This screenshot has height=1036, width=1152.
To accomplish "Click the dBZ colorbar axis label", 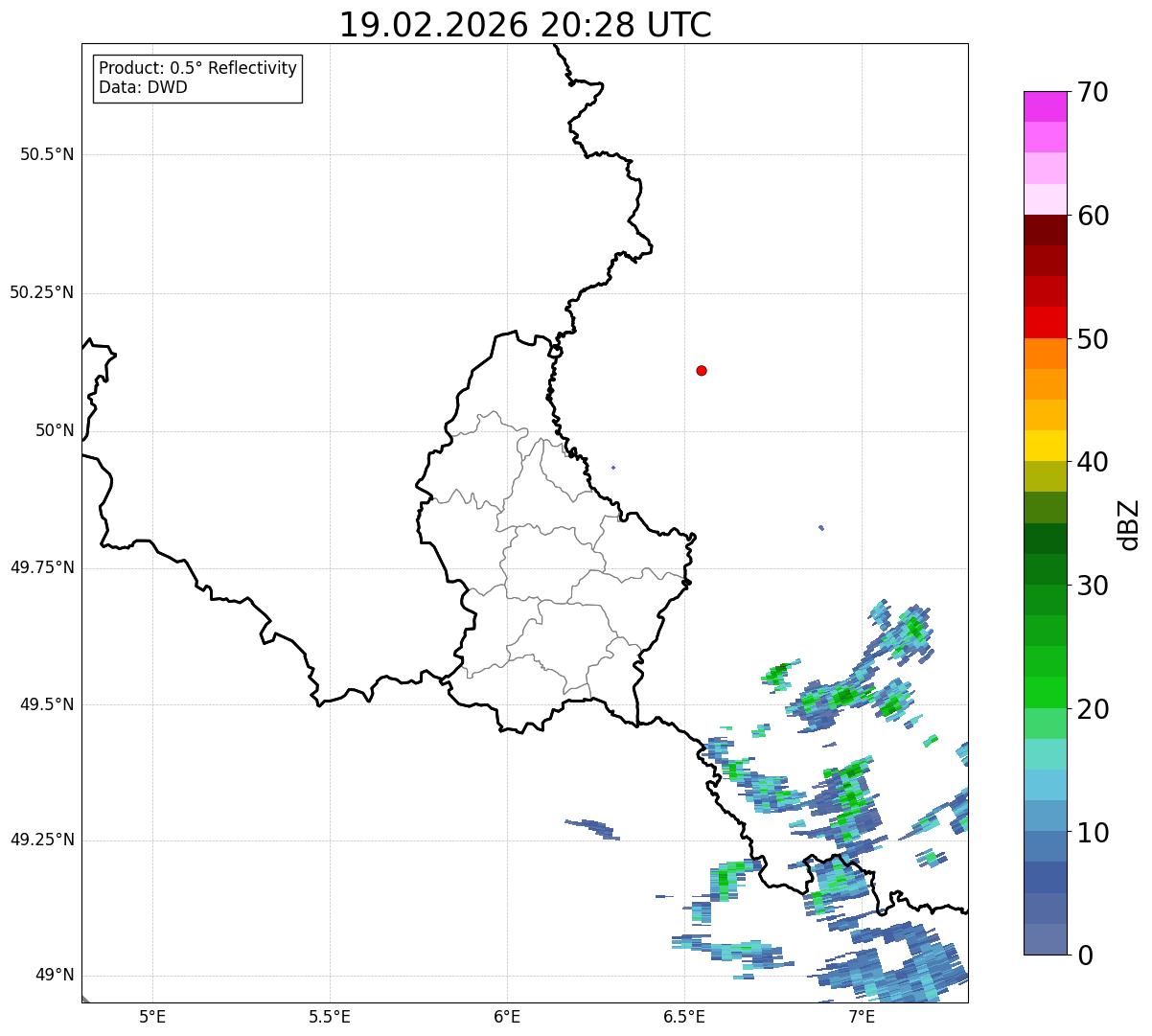I will pos(1129,523).
